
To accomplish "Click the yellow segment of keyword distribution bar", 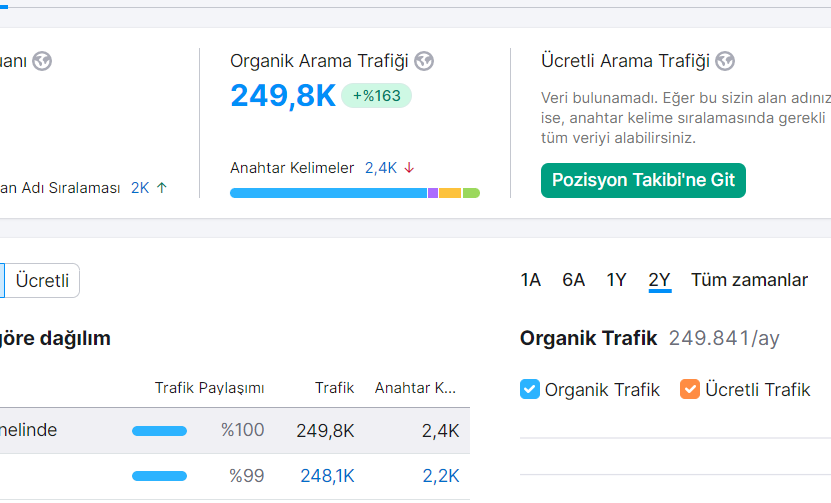I will 450,193.
